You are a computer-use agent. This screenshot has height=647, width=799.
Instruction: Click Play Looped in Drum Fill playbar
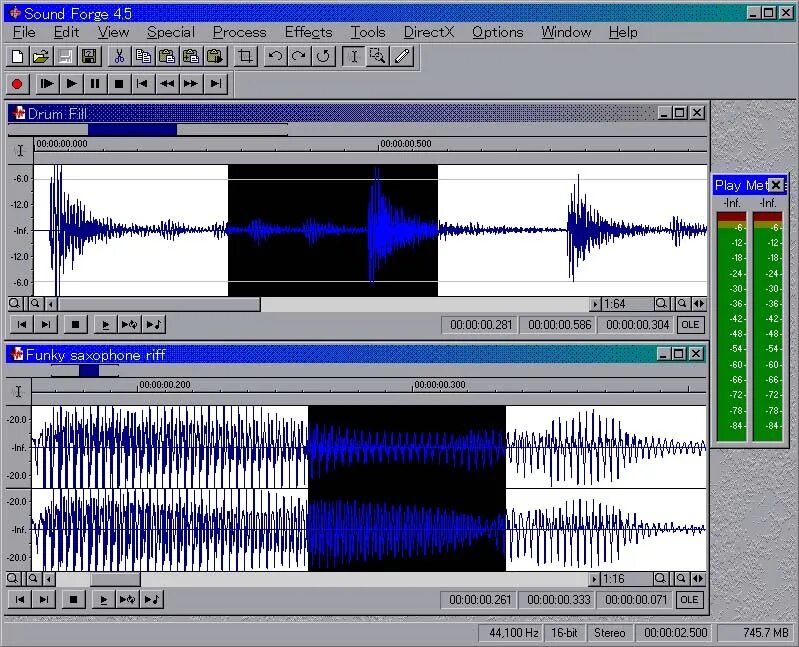pos(129,325)
